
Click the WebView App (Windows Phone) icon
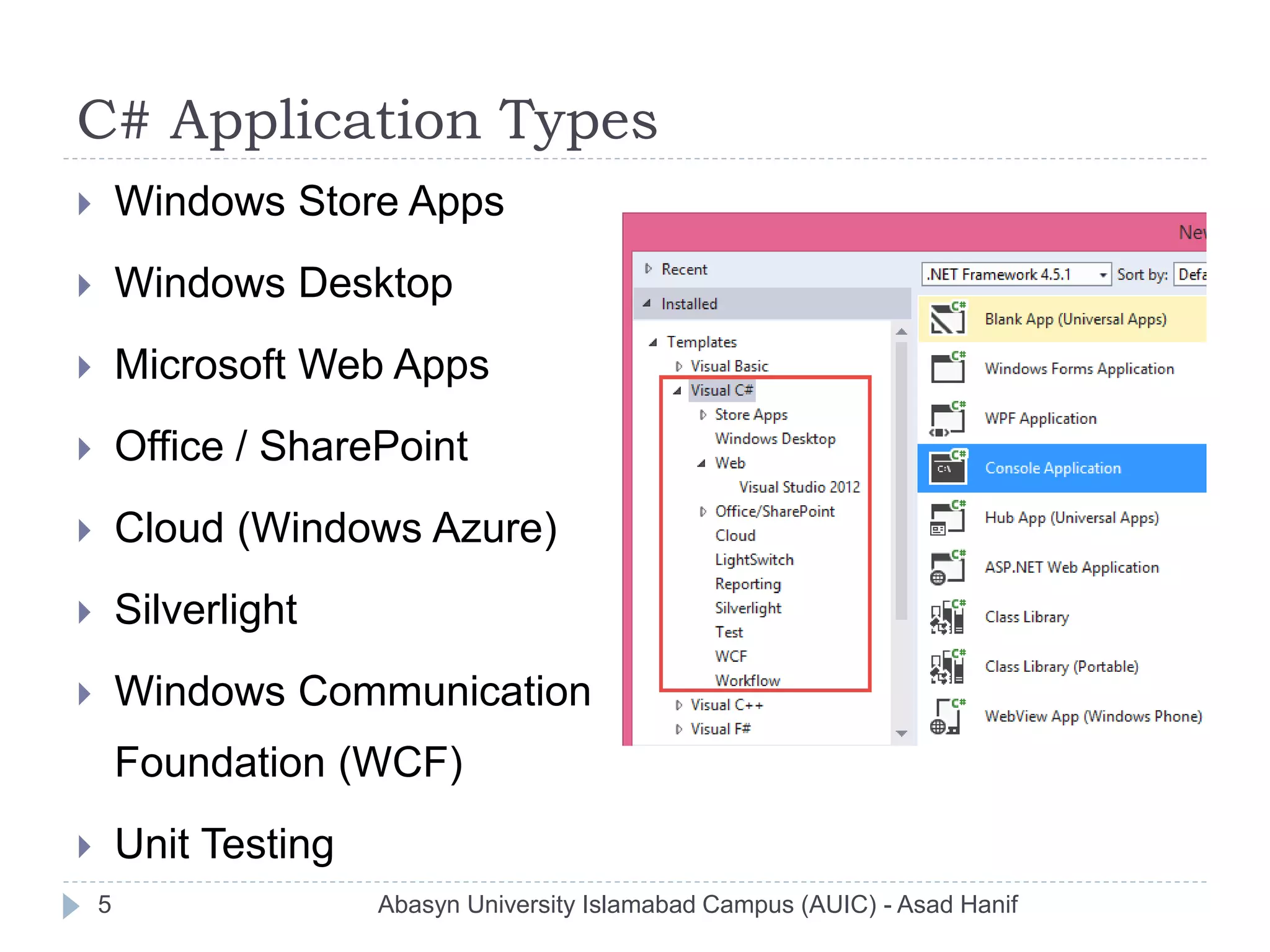click(948, 716)
